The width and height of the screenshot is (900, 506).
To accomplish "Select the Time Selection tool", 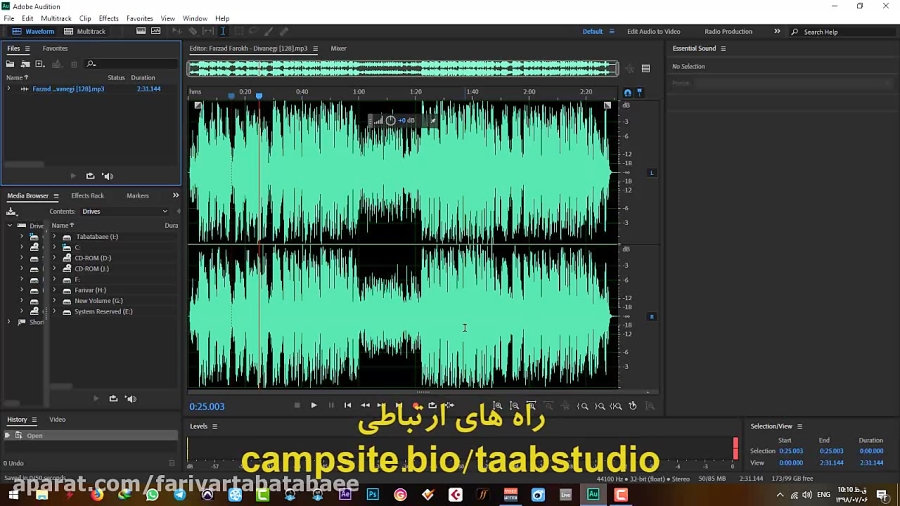I will 223,32.
